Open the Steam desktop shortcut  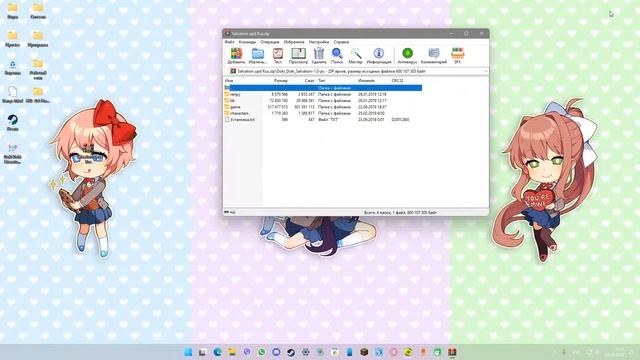13,123
